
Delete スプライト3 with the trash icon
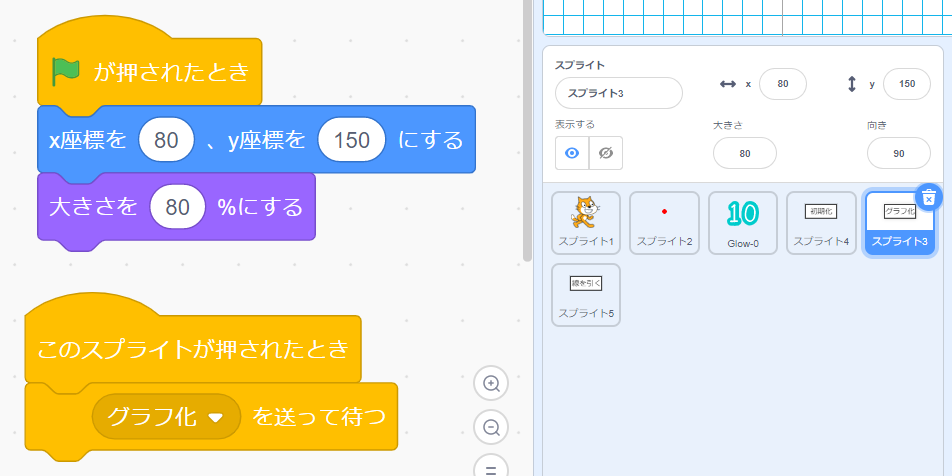point(928,197)
